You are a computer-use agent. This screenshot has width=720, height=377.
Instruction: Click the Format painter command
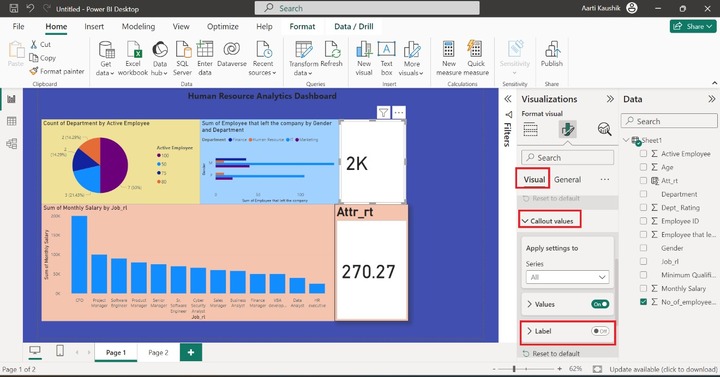57,71
